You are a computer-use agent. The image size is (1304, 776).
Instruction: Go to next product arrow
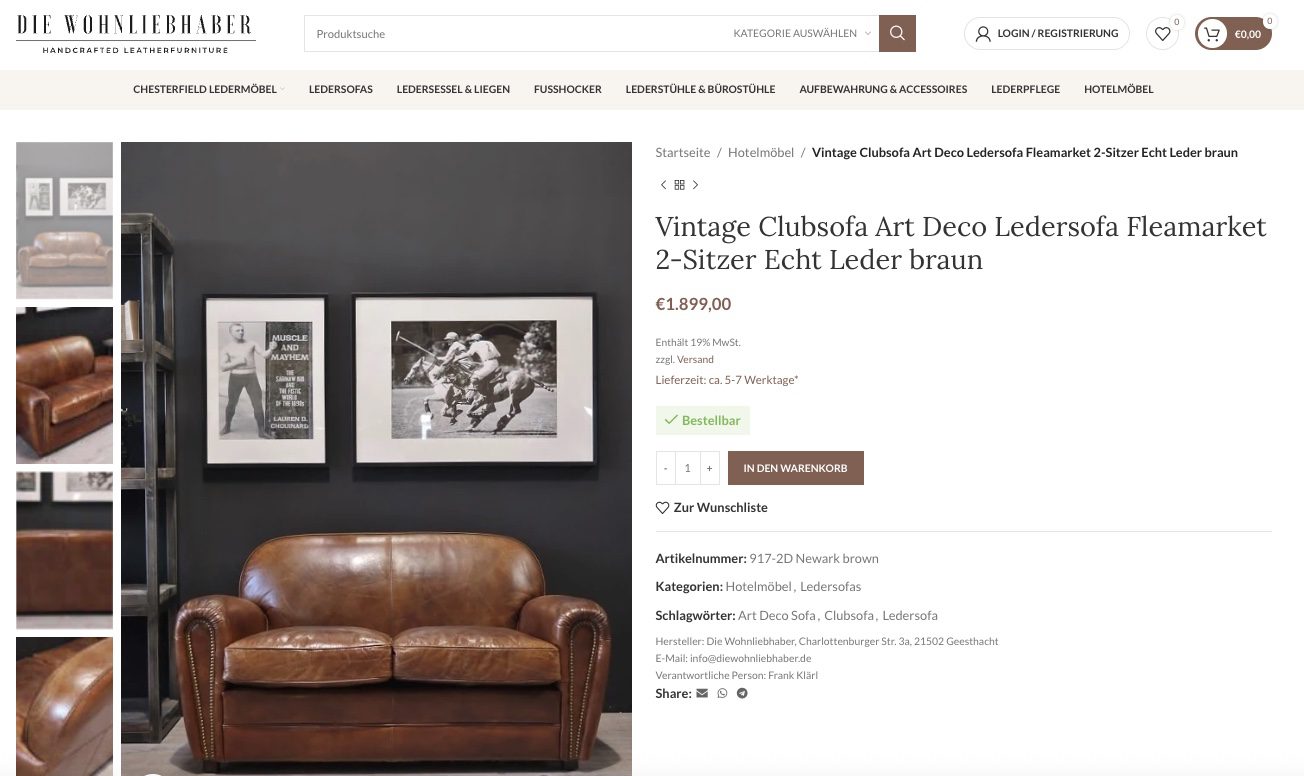point(695,185)
